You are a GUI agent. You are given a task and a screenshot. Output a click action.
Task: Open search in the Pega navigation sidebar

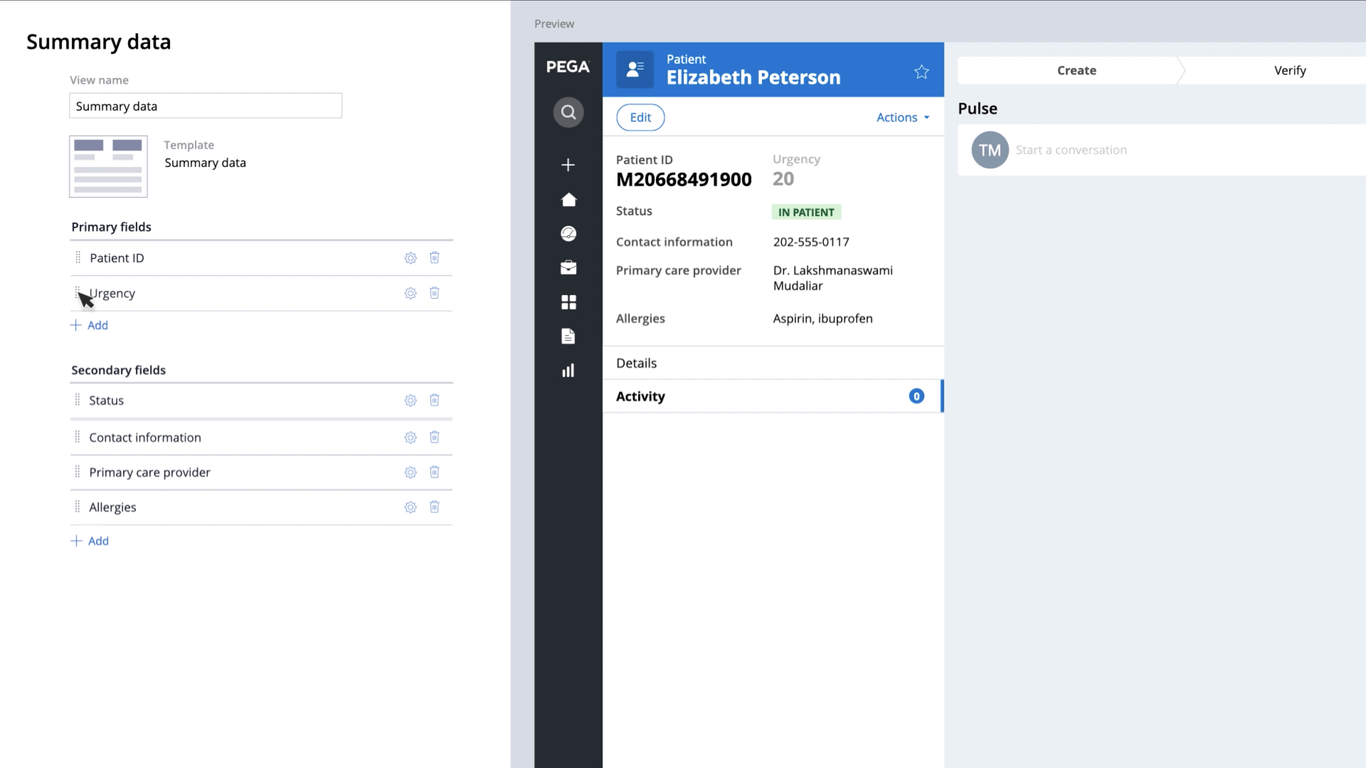[568, 111]
